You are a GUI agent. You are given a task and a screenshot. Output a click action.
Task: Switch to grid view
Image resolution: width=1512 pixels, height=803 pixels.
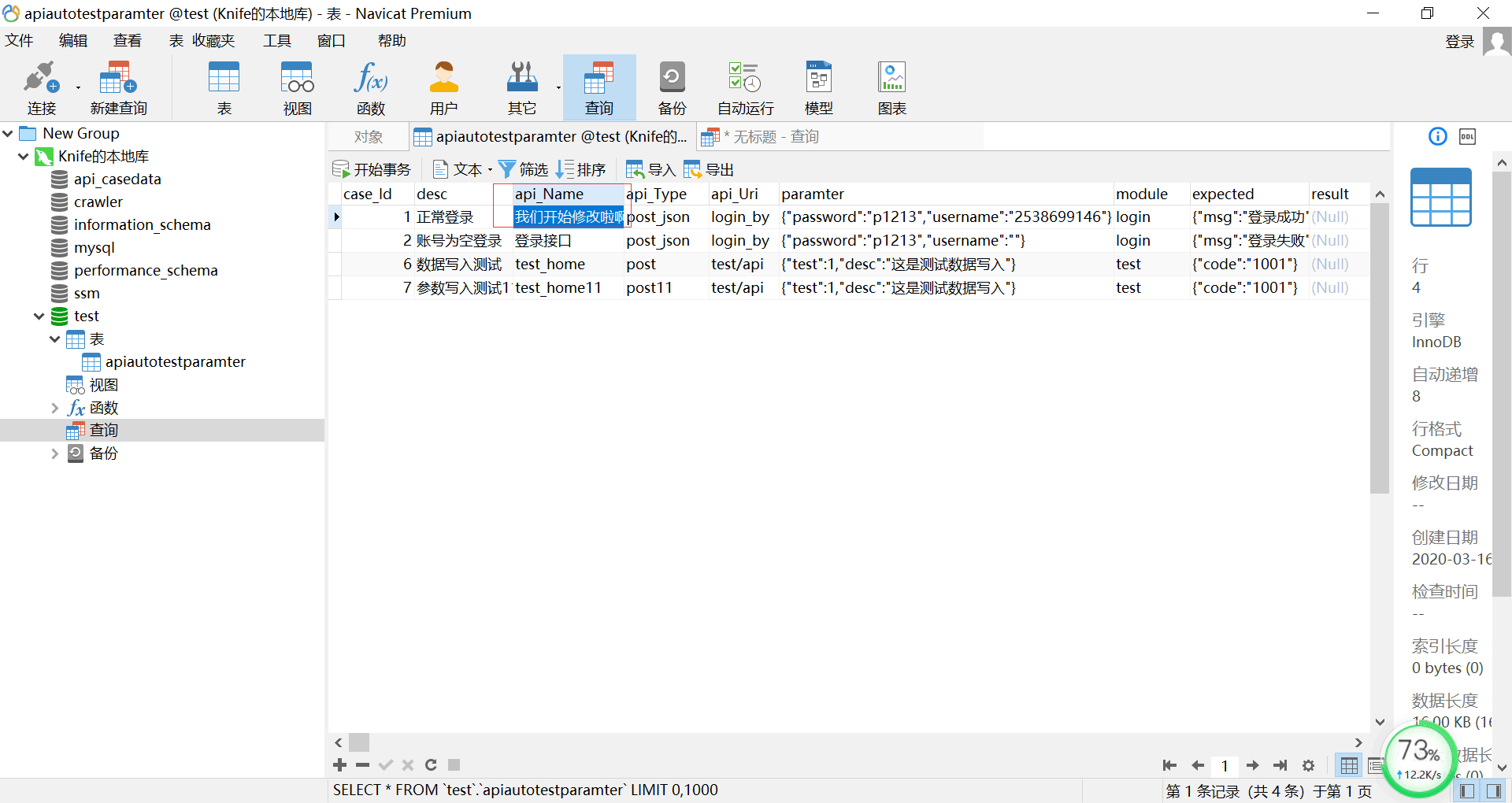(1349, 765)
